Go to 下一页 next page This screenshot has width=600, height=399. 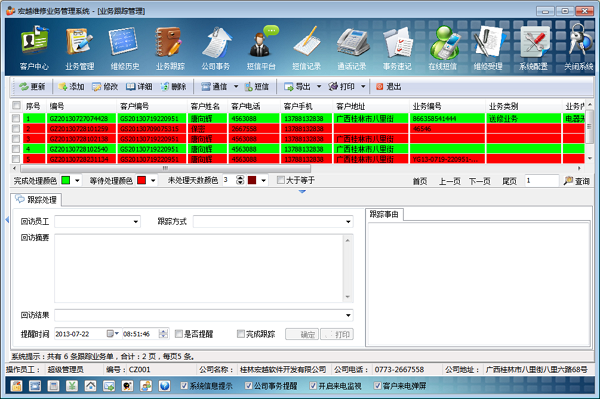(479, 181)
